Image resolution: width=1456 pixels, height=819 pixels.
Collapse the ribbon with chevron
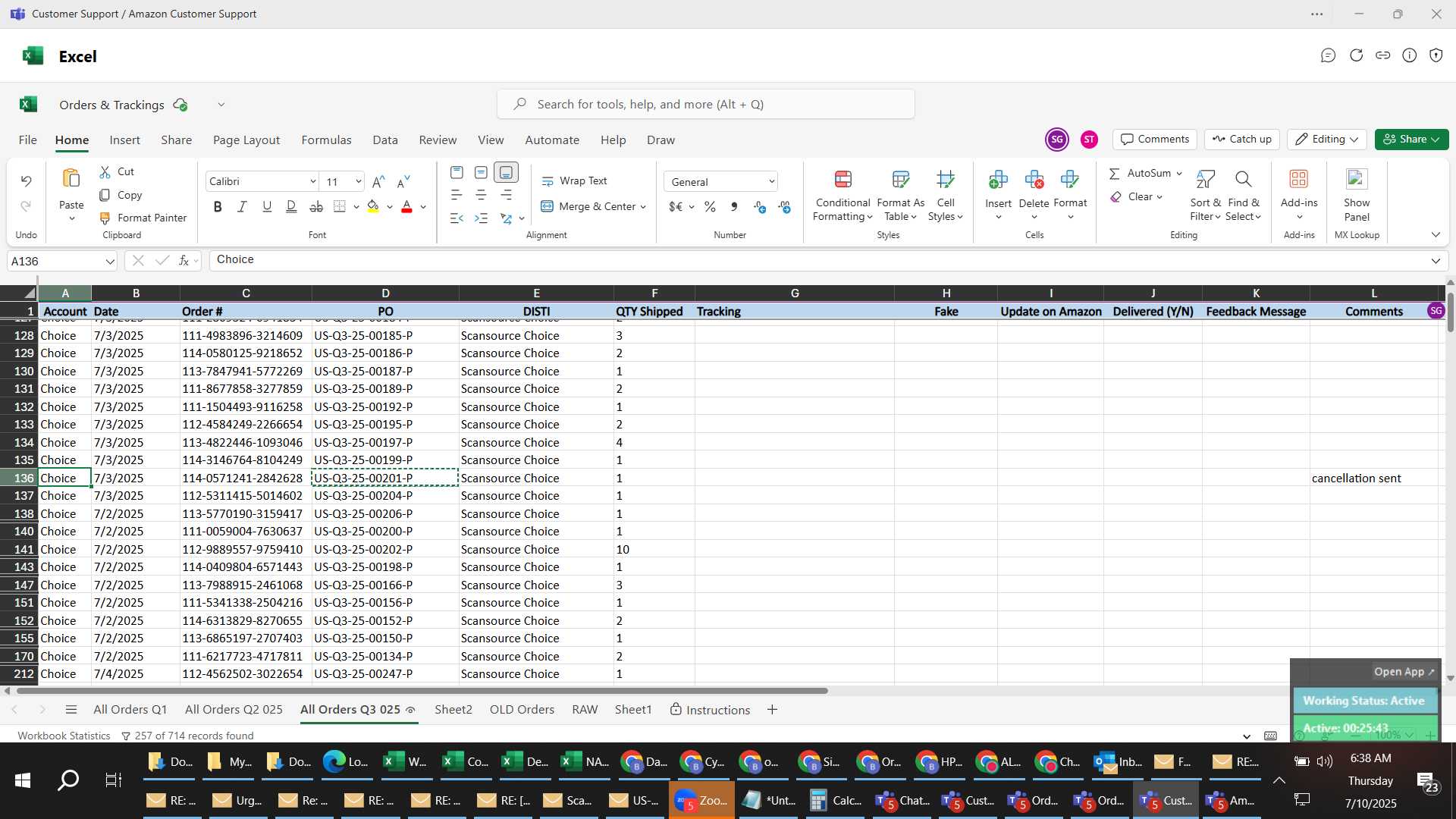(x=1435, y=235)
